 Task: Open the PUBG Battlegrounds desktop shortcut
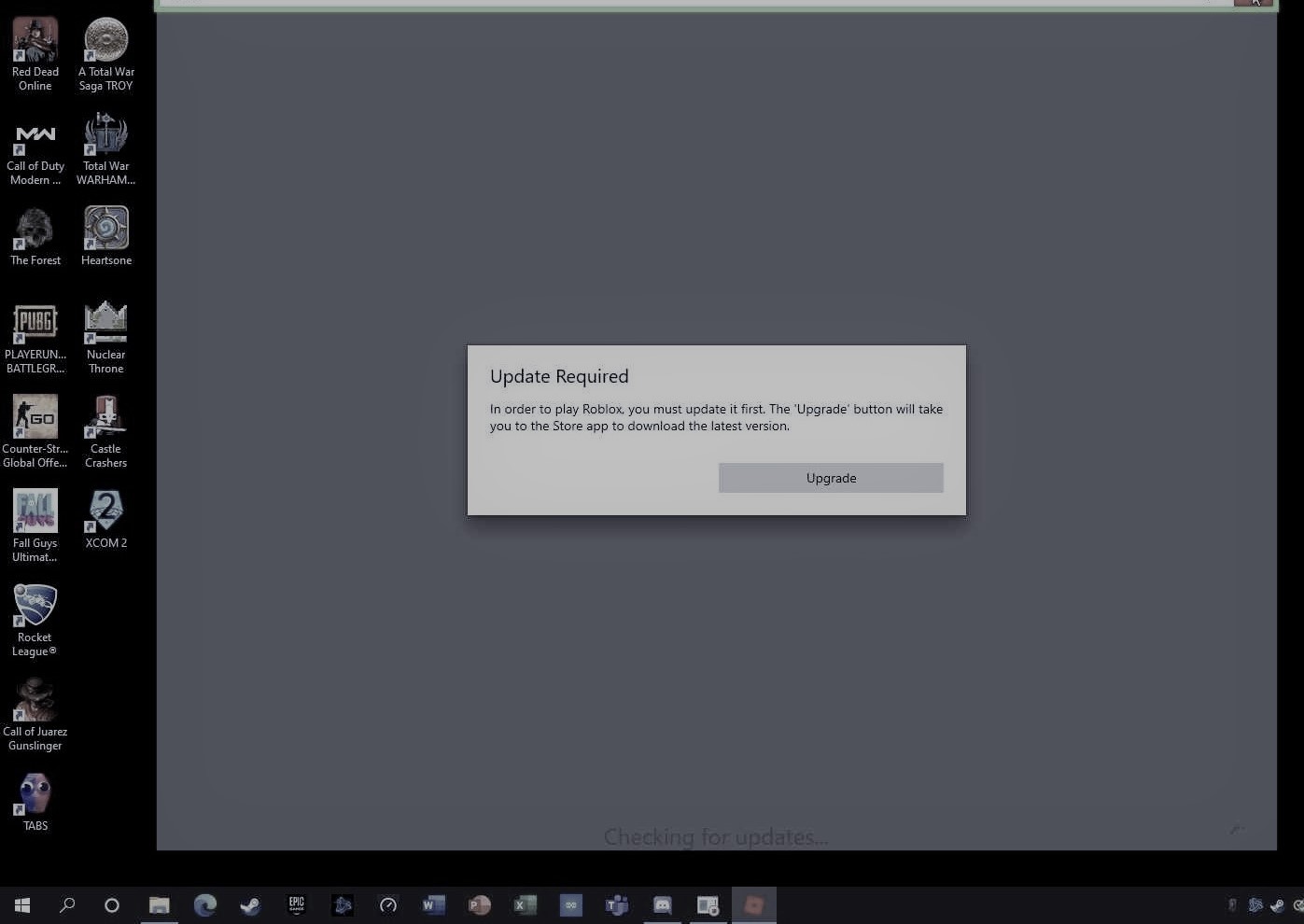[x=35, y=338]
